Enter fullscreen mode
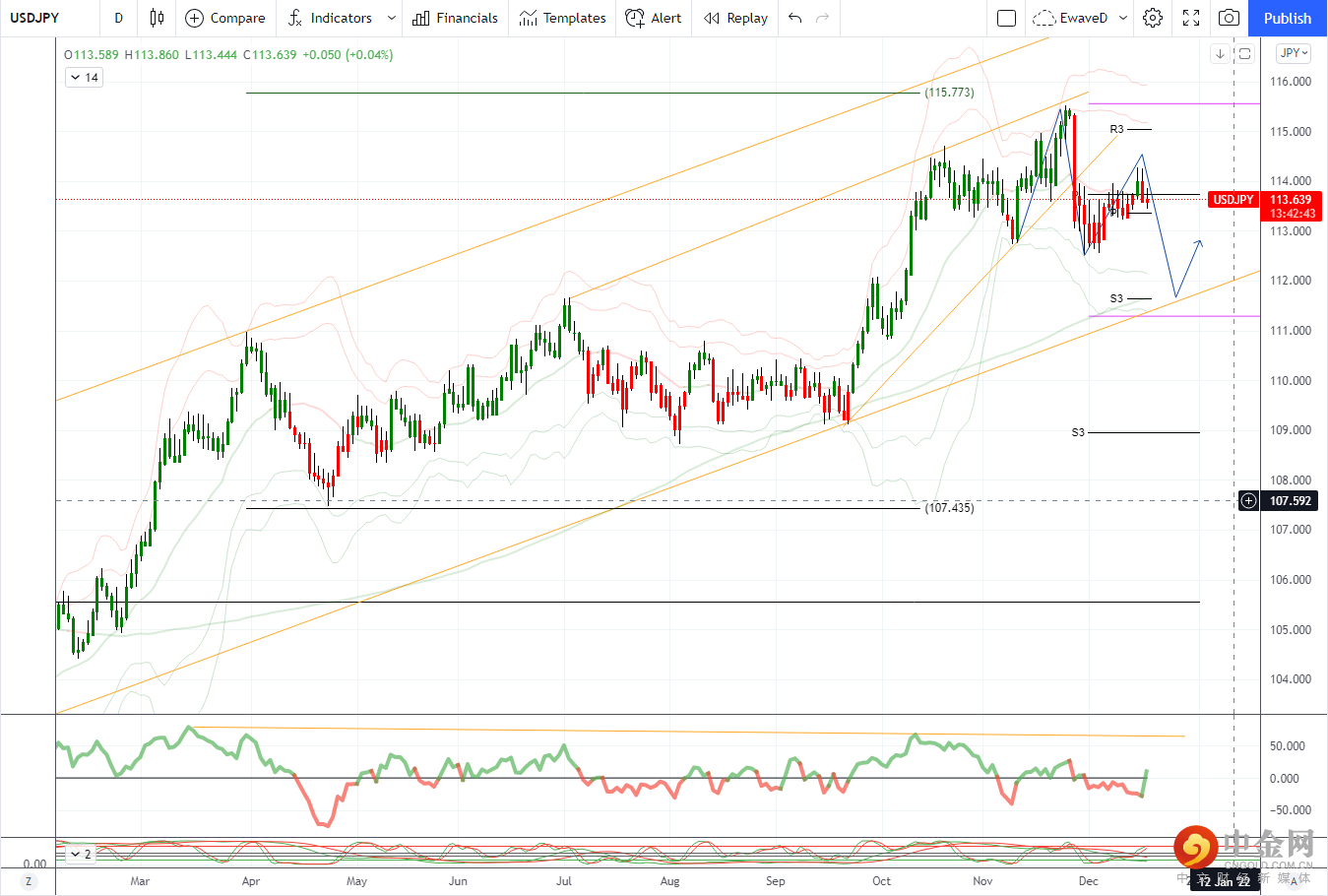 click(1191, 18)
